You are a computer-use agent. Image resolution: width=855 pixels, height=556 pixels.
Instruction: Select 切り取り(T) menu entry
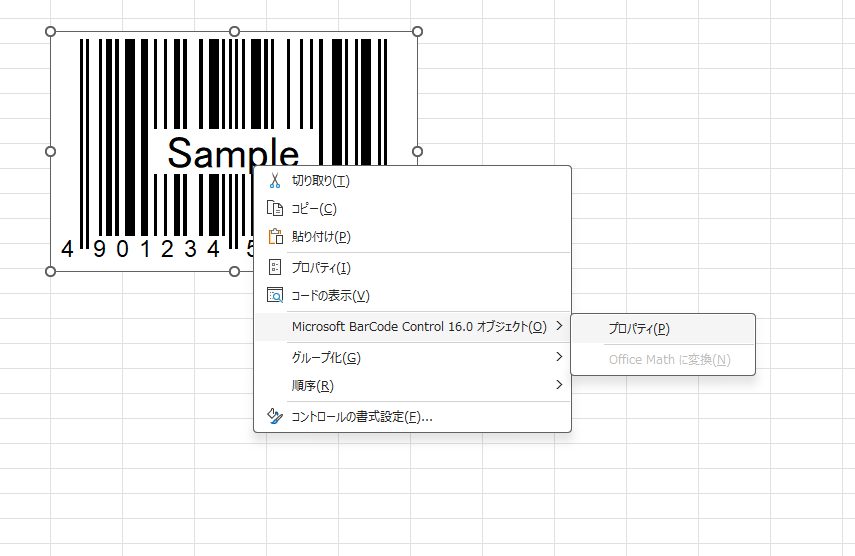pyautogui.click(x=321, y=180)
